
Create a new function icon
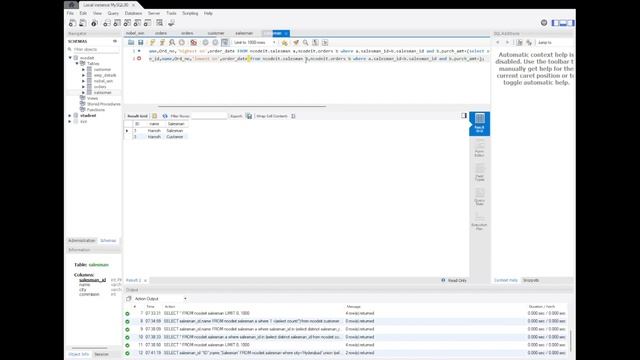point(148,23)
